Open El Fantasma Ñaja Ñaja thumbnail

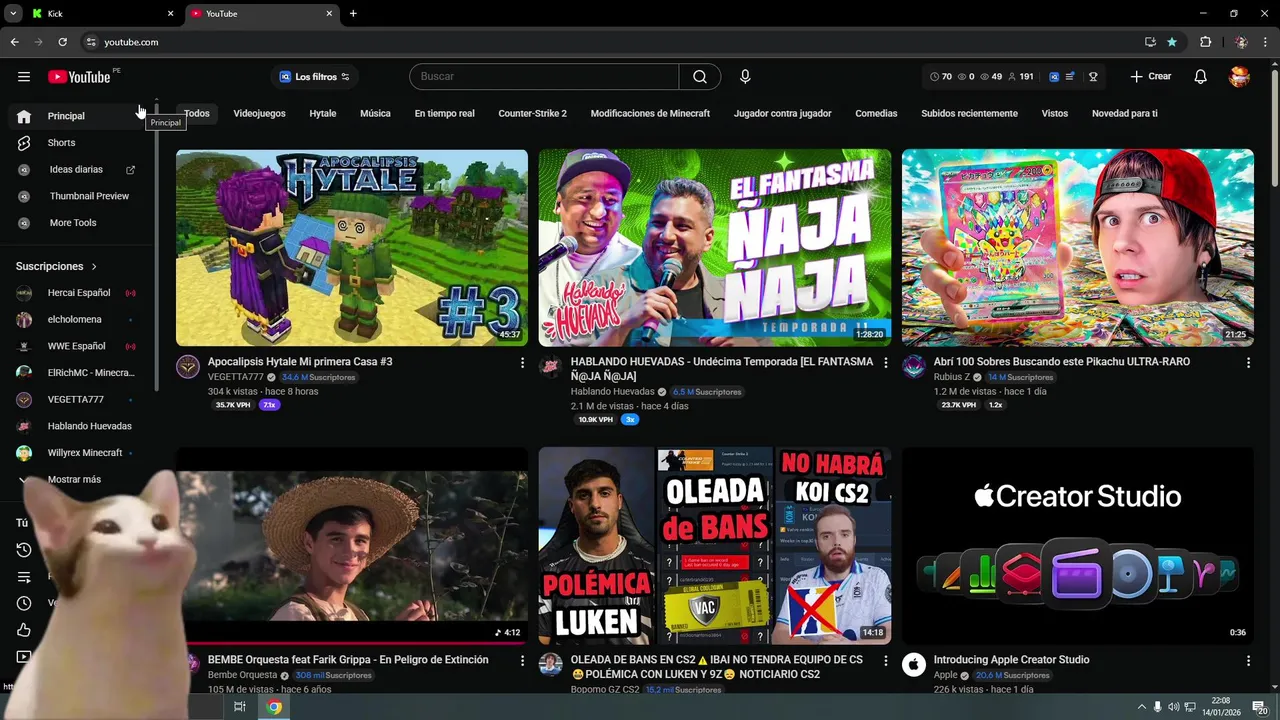715,248
